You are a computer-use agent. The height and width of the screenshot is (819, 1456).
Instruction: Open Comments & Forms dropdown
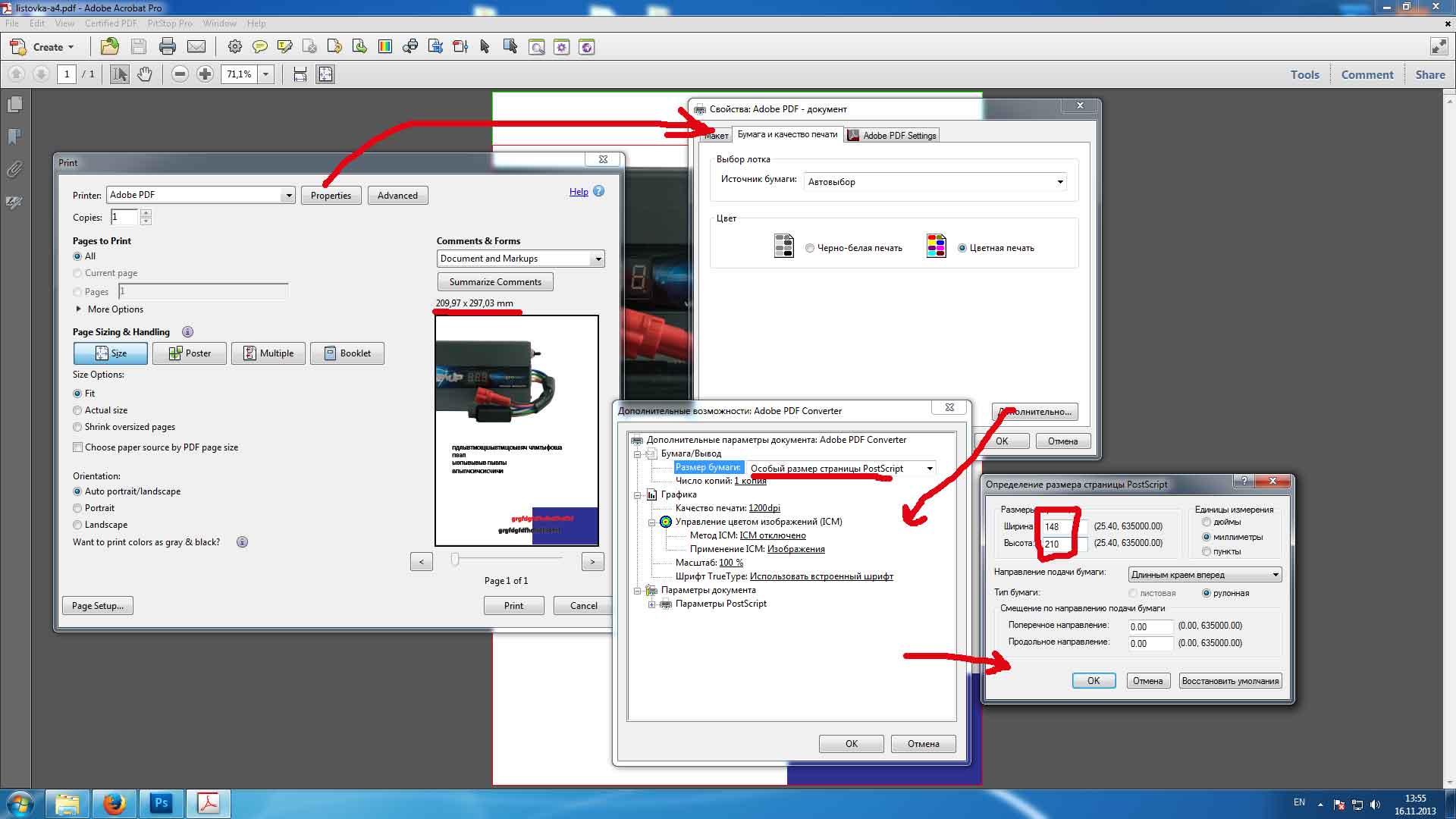pyautogui.click(x=598, y=259)
